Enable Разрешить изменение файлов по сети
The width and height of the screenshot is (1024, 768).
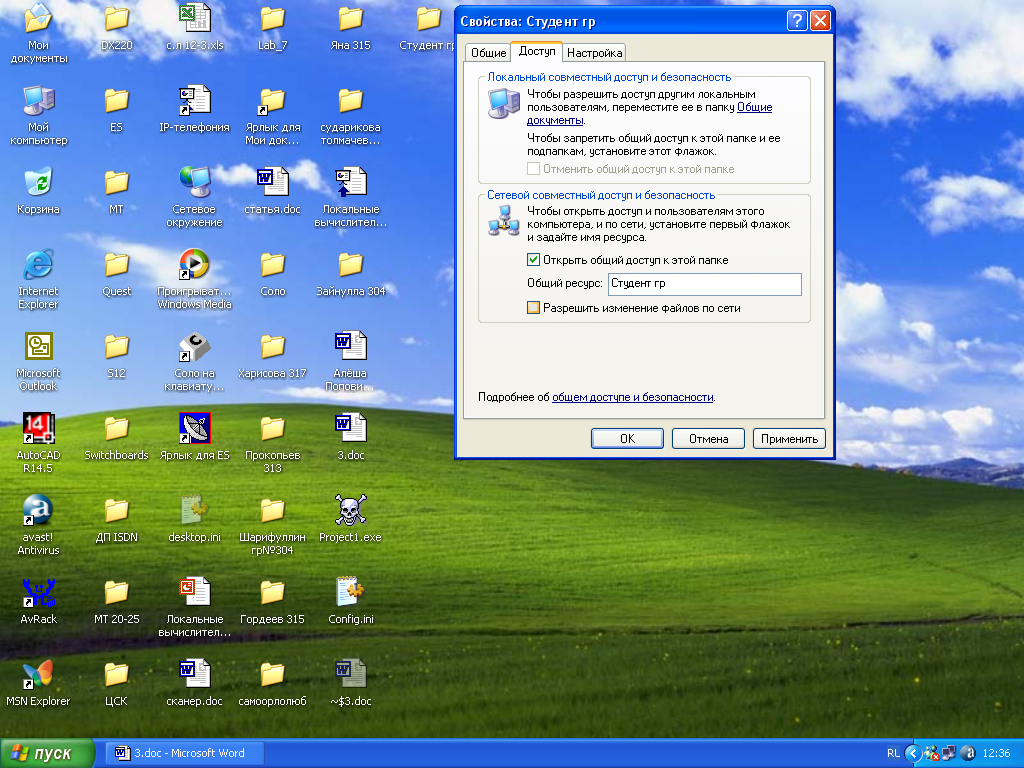click(534, 308)
